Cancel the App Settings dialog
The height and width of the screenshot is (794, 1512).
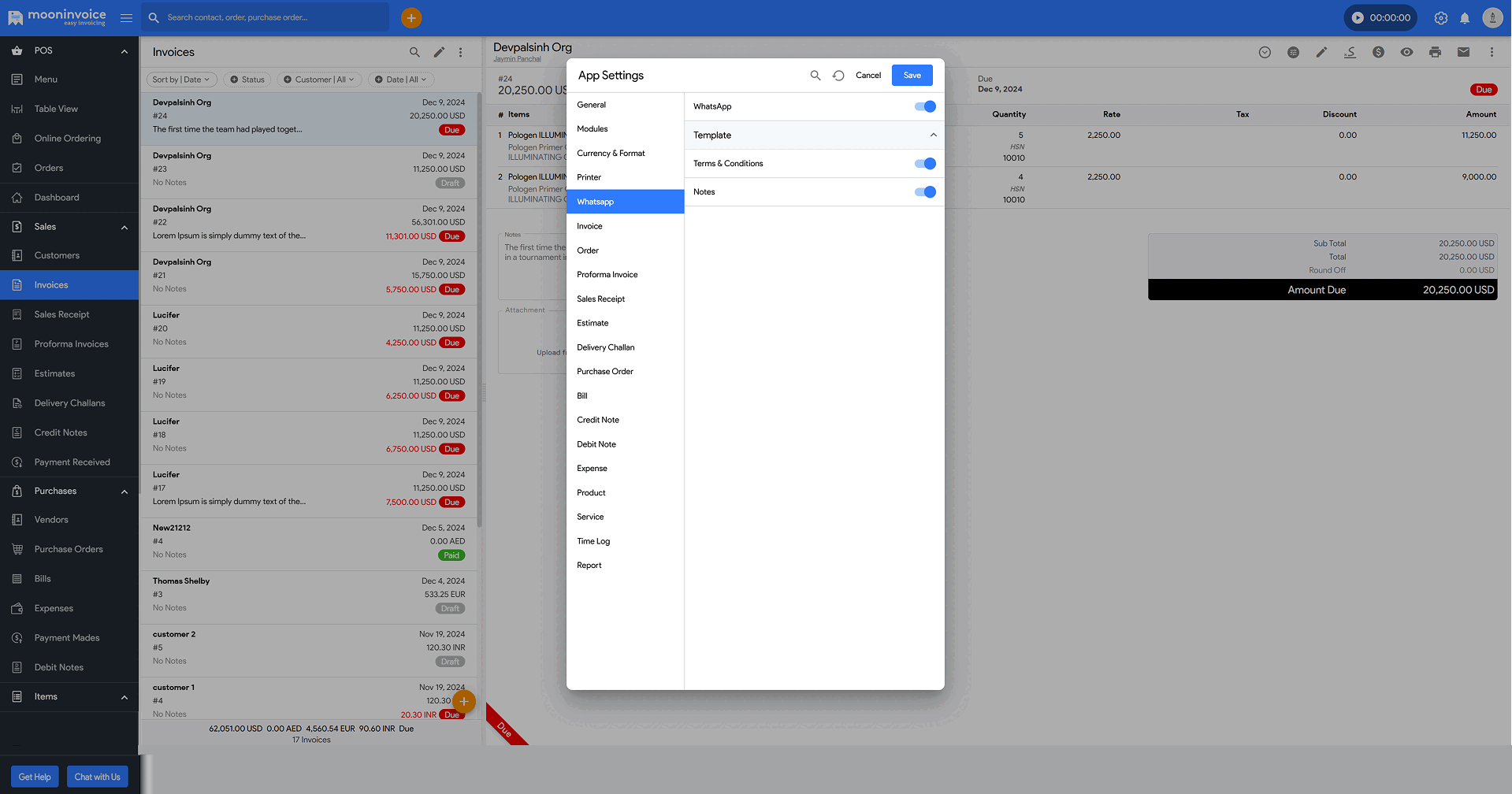click(868, 76)
